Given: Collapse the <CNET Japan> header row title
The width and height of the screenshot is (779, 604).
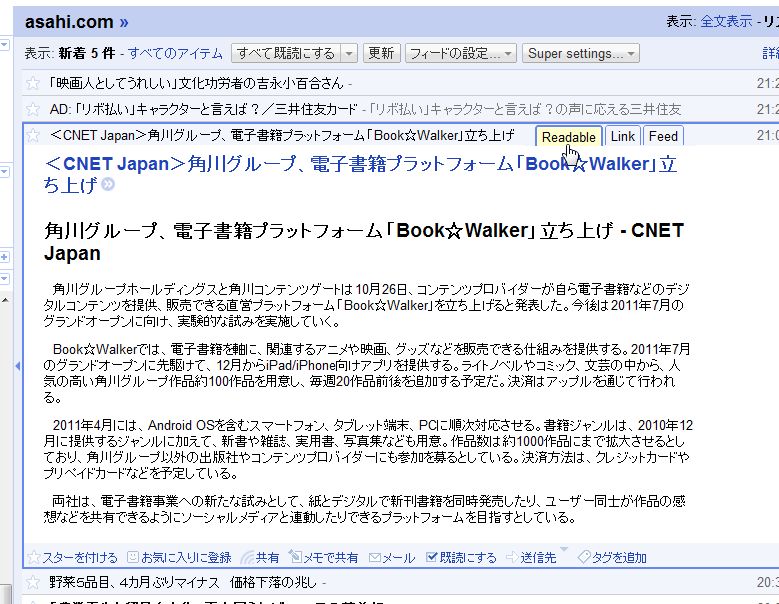Looking at the screenshot, I should 282,135.
